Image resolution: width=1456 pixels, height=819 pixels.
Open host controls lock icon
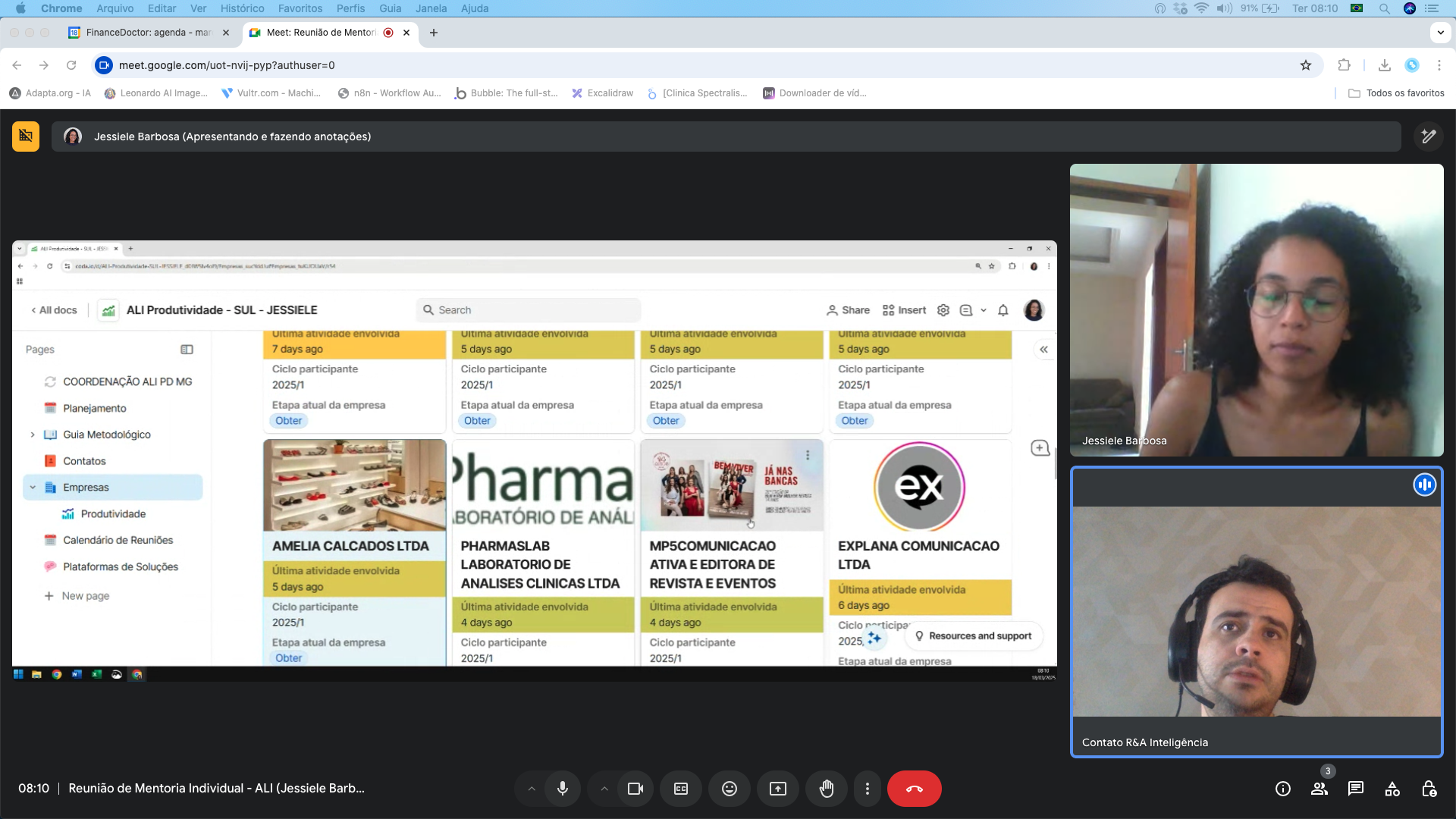tap(1429, 789)
